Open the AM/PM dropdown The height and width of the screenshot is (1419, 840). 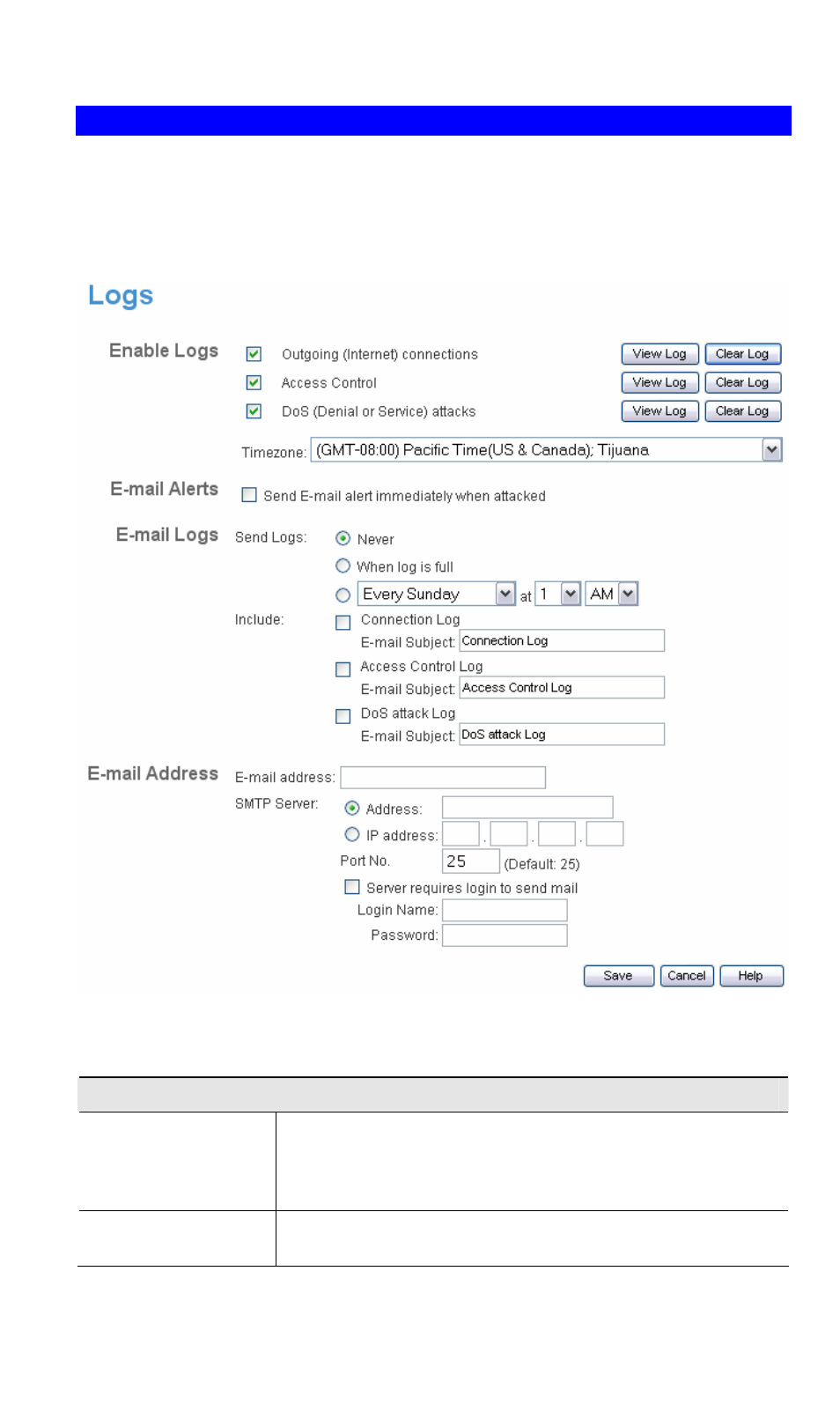[x=627, y=594]
